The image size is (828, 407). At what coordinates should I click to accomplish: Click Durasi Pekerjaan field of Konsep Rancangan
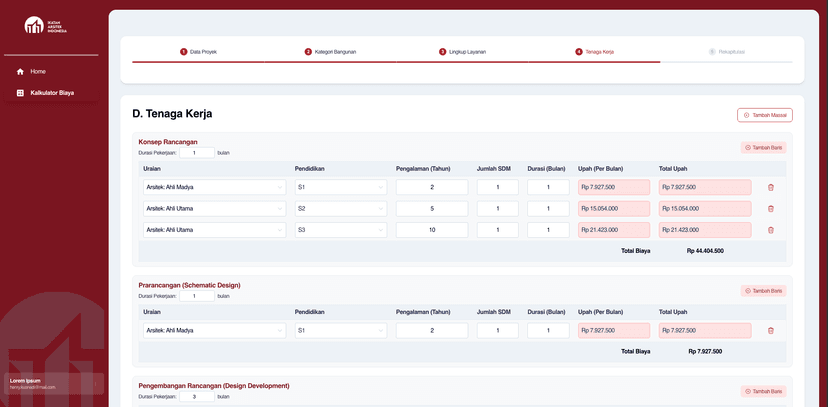point(196,153)
